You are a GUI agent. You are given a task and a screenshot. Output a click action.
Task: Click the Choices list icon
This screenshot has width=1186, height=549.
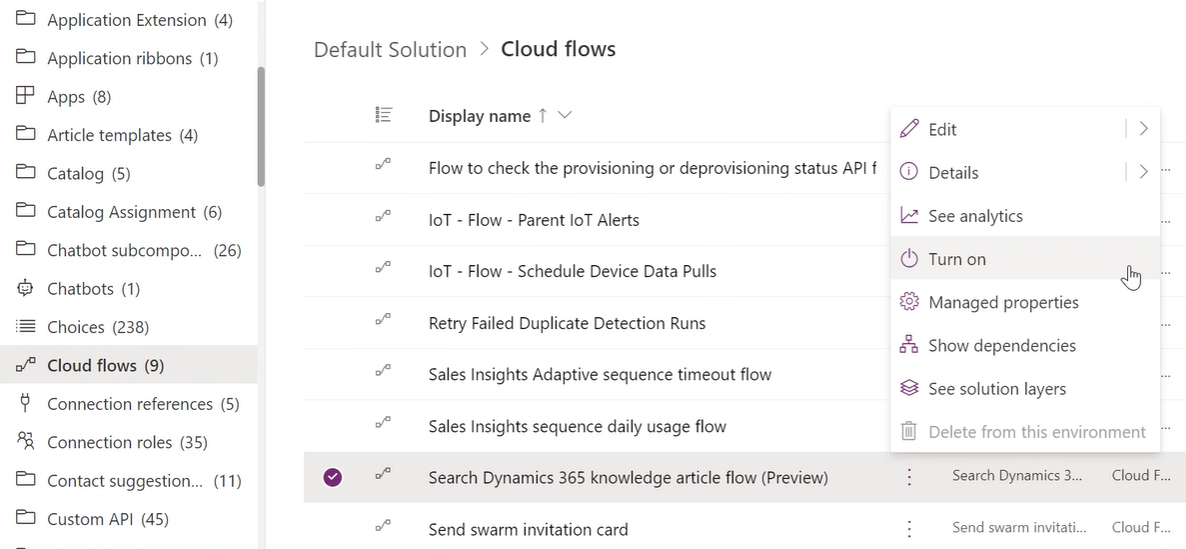[26, 327]
